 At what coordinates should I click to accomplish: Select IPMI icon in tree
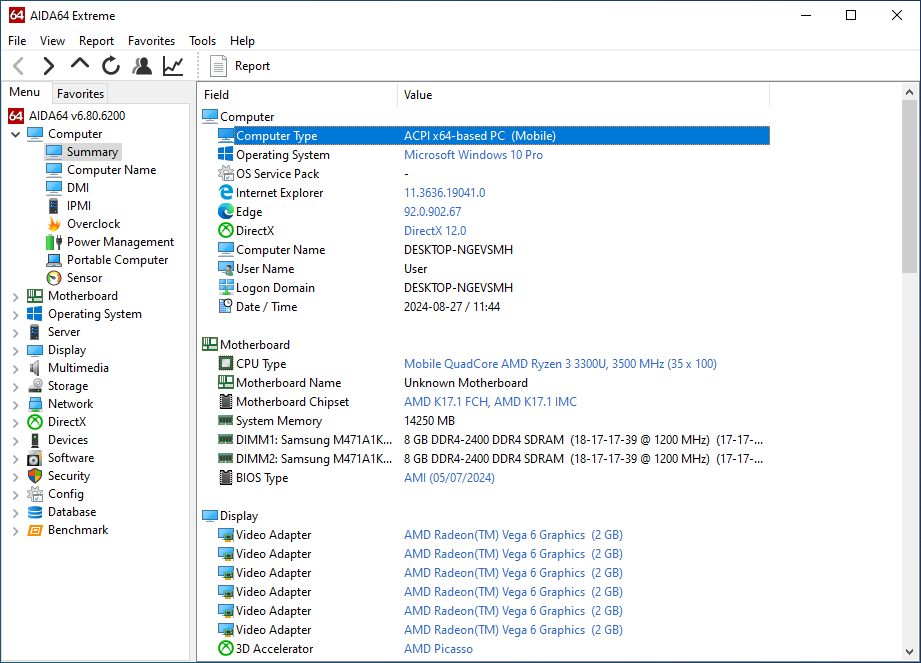click(x=53, y=206)
